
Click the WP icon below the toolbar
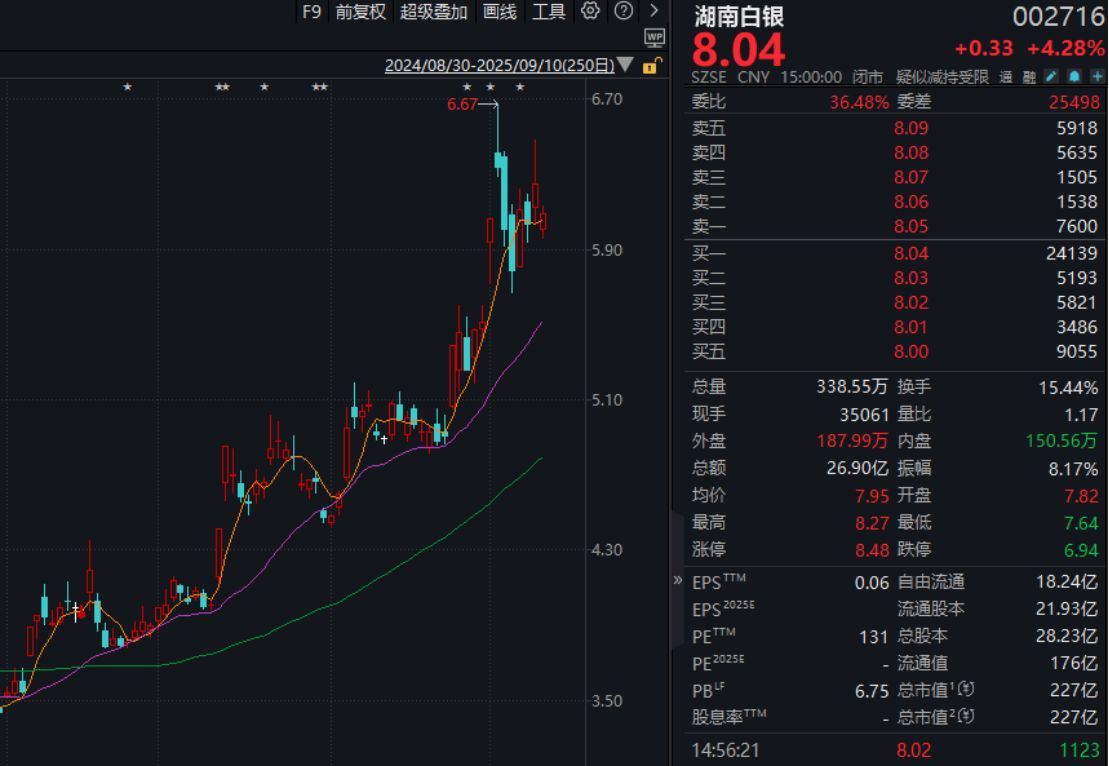point(655,37)
